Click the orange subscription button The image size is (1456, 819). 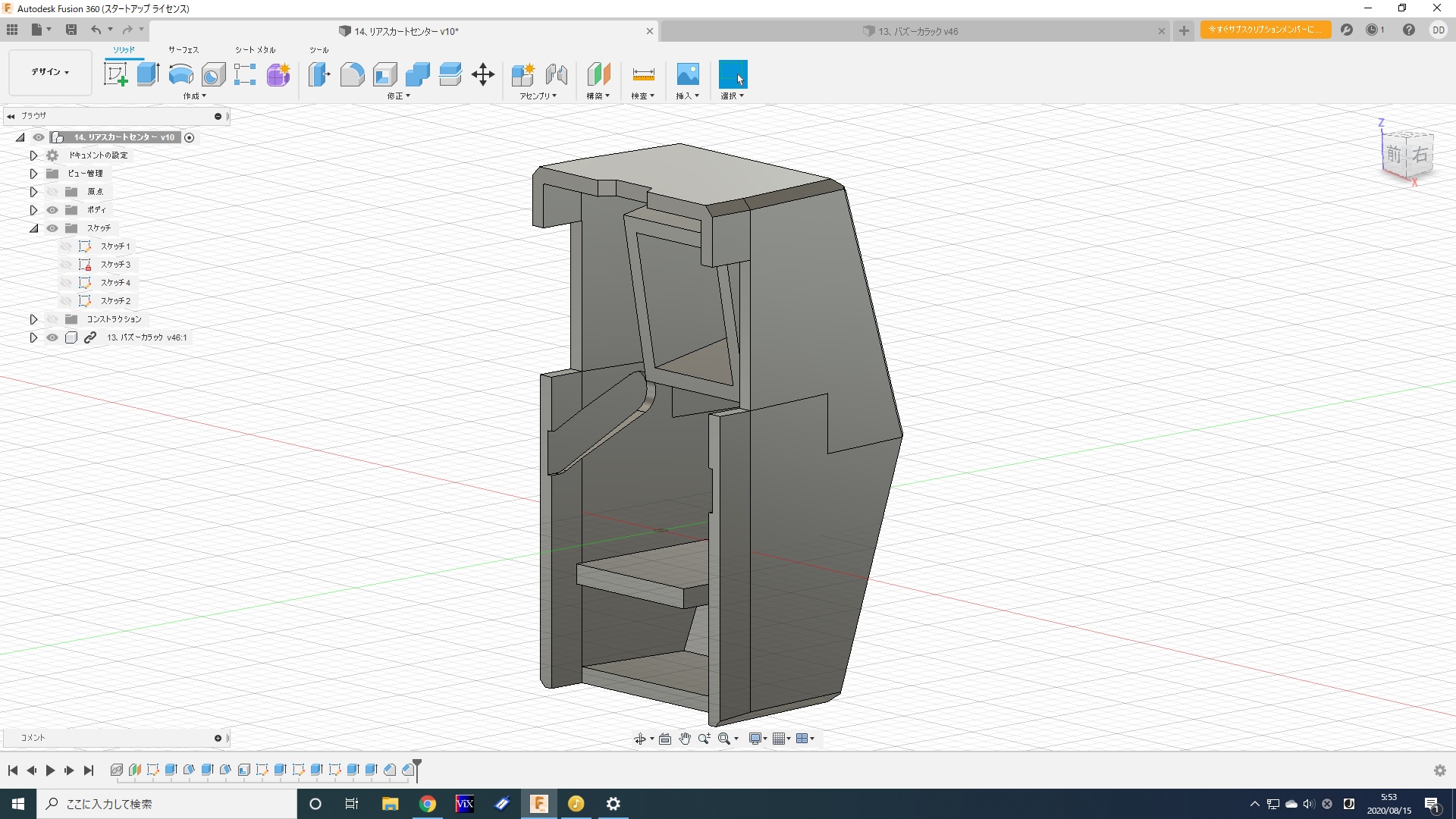(x=1264, y=30)
